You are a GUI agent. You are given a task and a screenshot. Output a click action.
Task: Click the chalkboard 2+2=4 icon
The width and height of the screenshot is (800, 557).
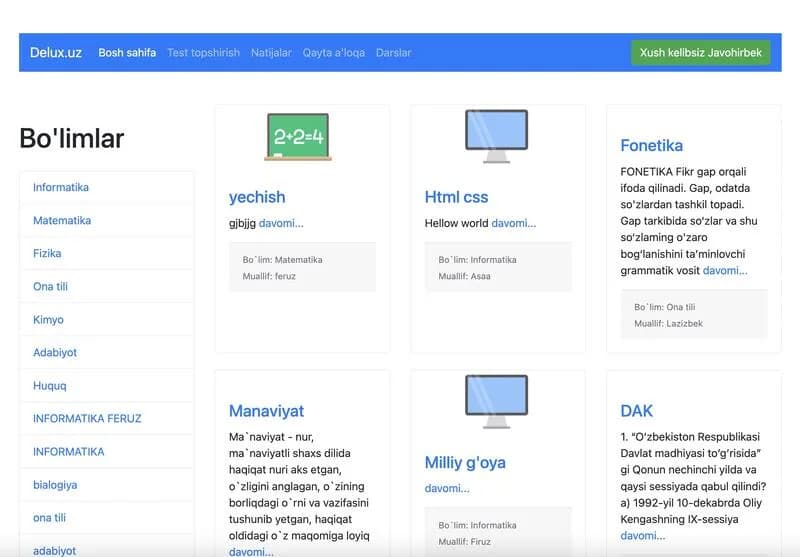click(x=298, y=137)
